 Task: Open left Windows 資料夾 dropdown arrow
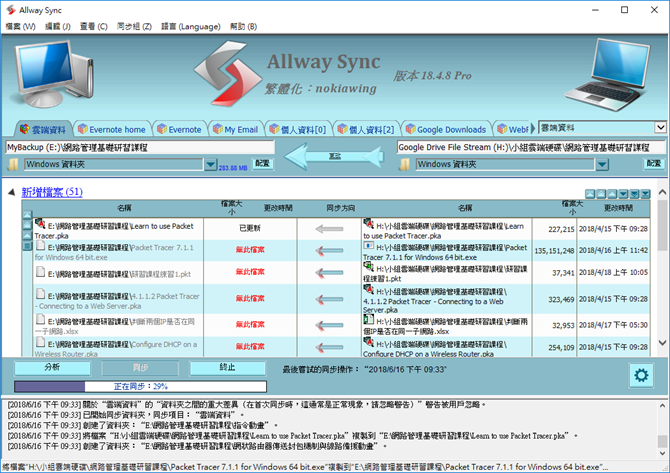210,165
